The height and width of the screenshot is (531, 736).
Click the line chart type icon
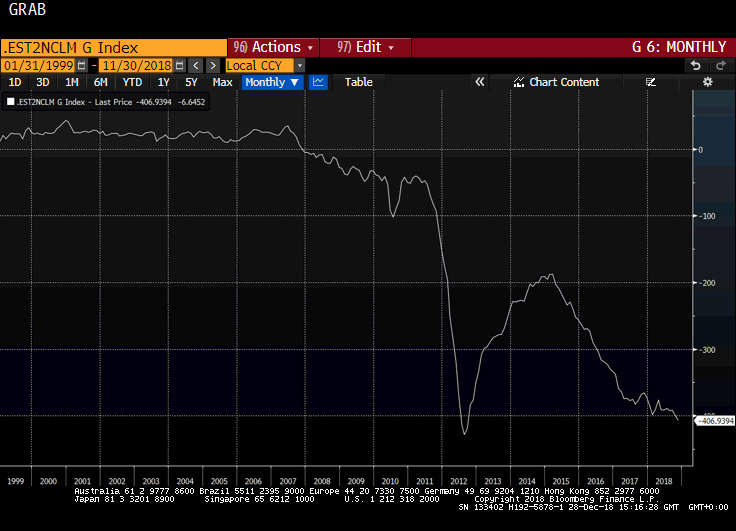click(318, 82)
